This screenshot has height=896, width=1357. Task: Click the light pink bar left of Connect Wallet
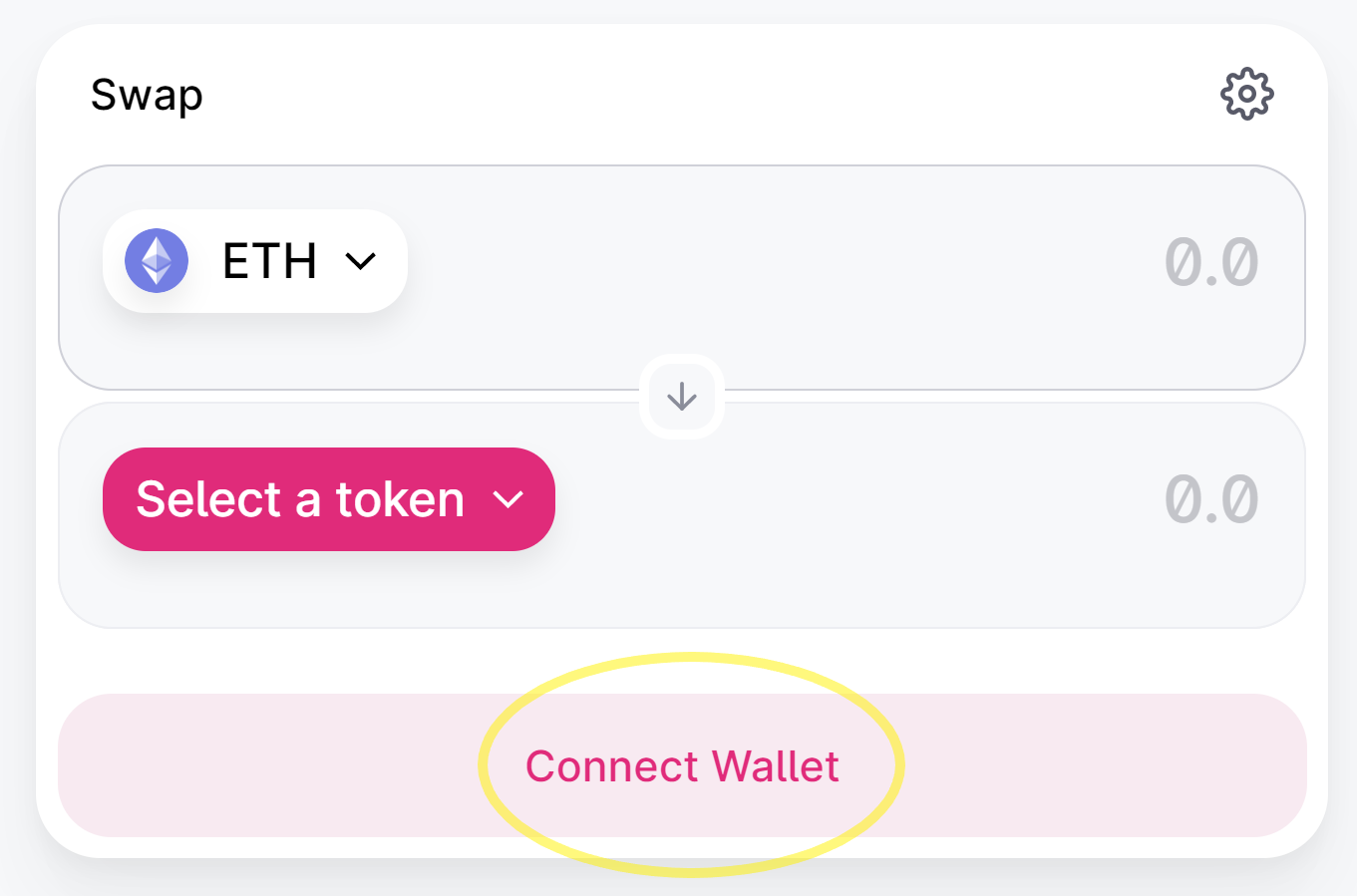[269, 765]
